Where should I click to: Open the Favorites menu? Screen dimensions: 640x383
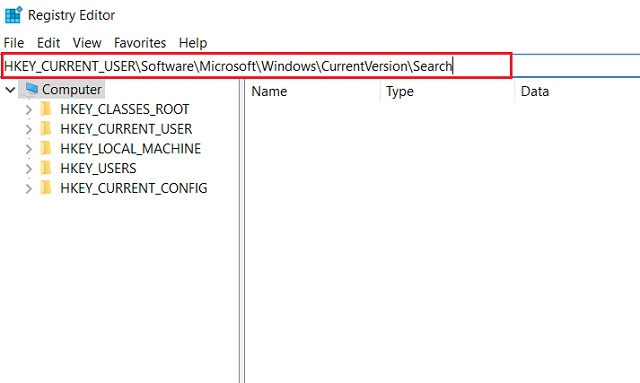[140, 43]
